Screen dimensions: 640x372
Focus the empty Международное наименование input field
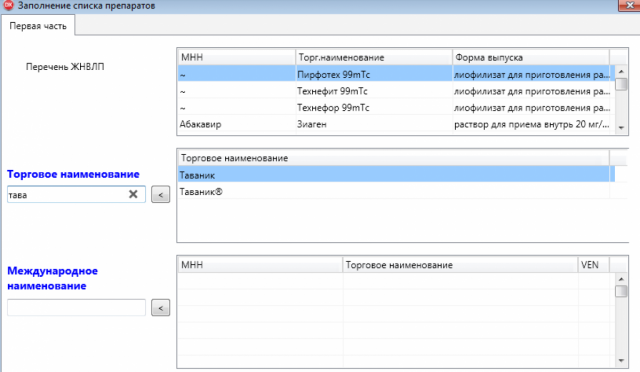click(x=76, y=307)
